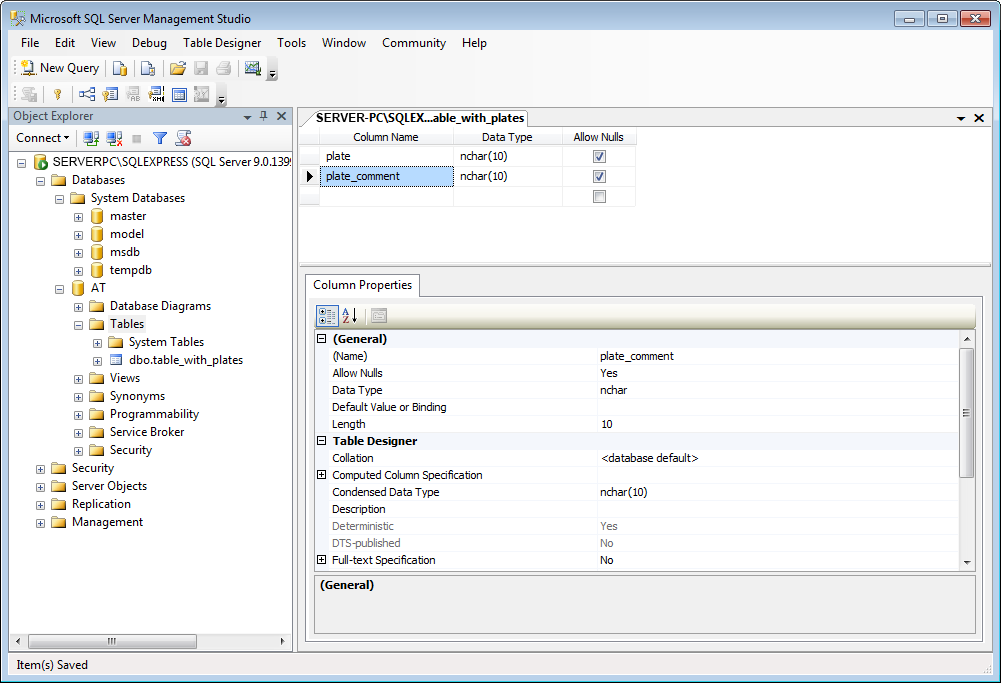Screen dimensions: 1001x683
Task: Click the Set Primary Key icon
Action: pos(57,94)
